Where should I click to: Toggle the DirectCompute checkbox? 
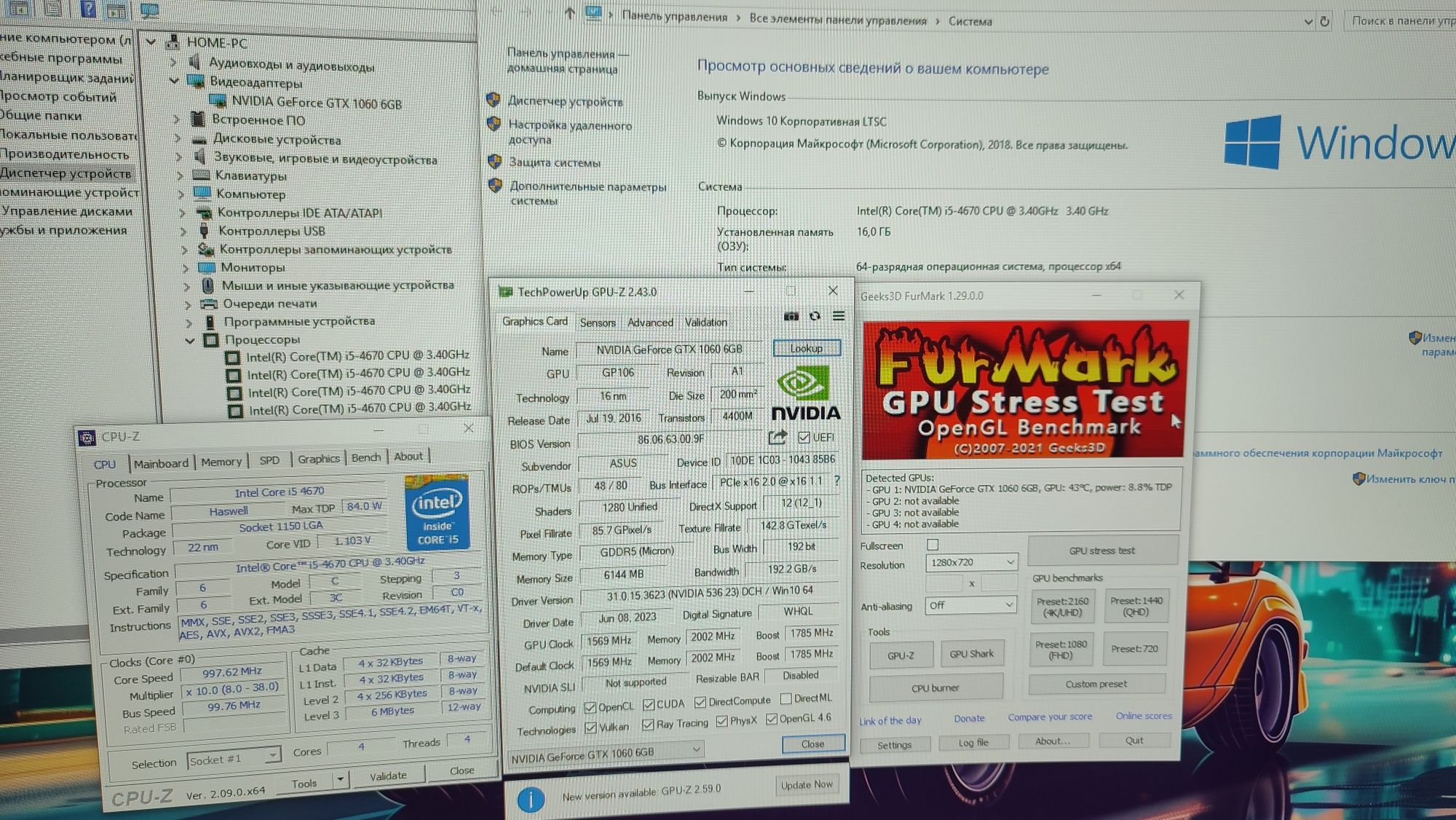(700, 702)
